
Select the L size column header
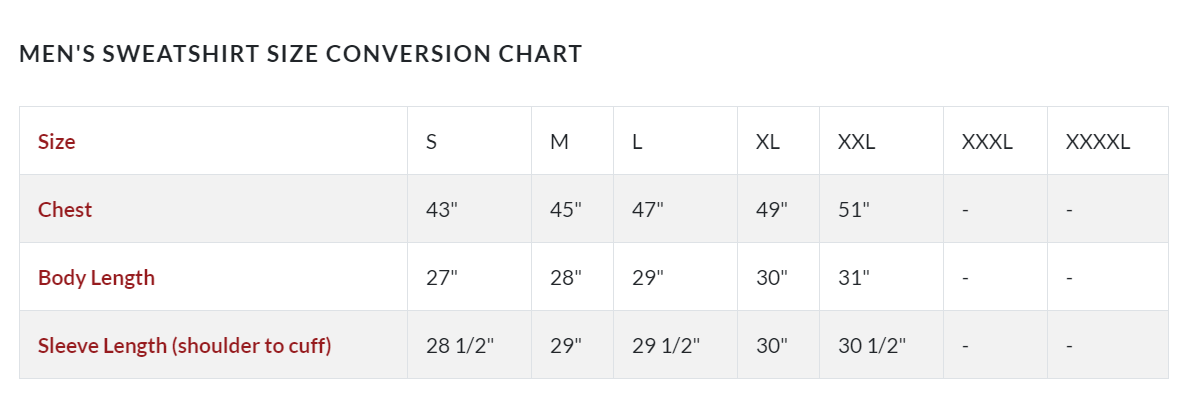638,141
